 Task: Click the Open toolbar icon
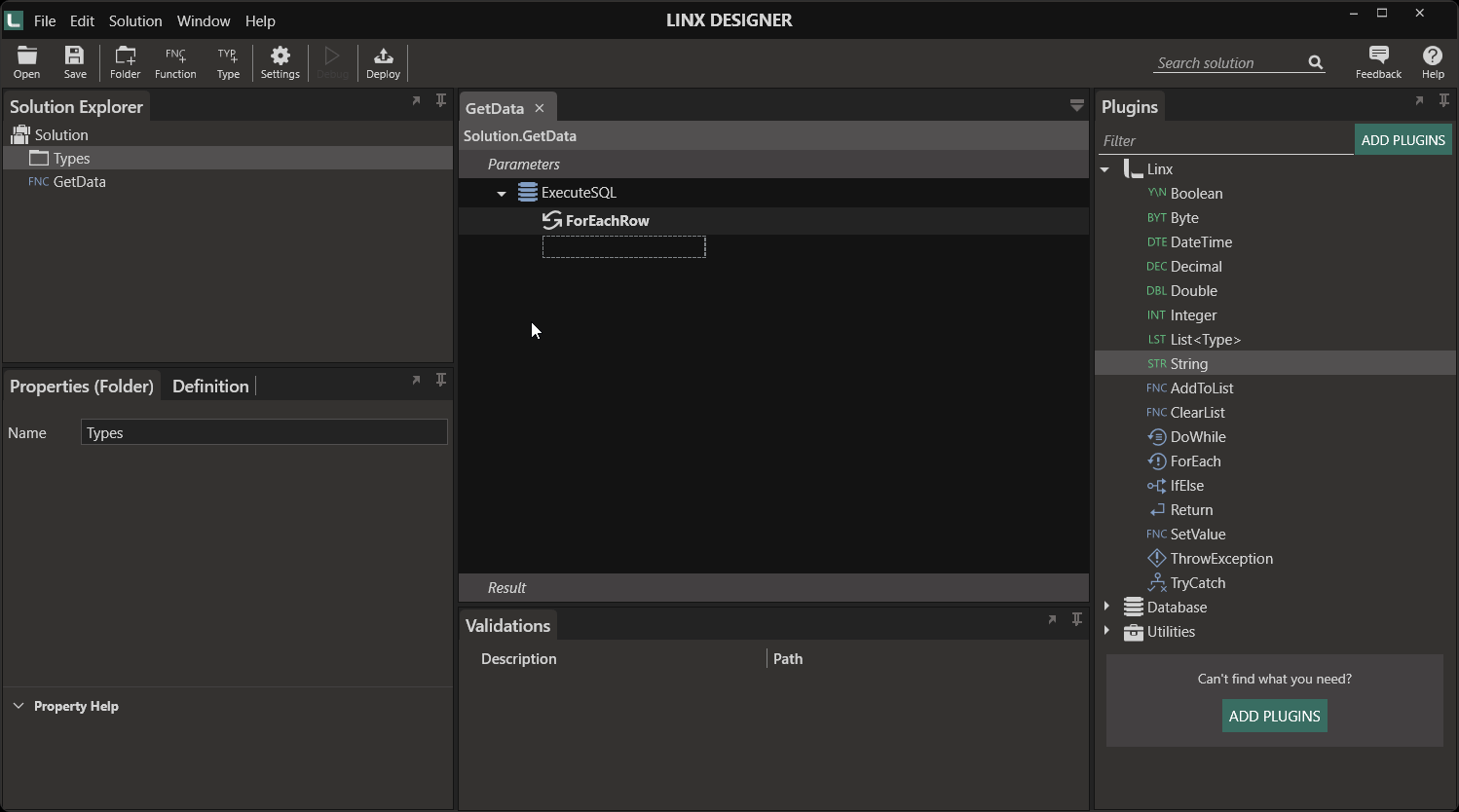pyautogui.click(x=27, y=62)
